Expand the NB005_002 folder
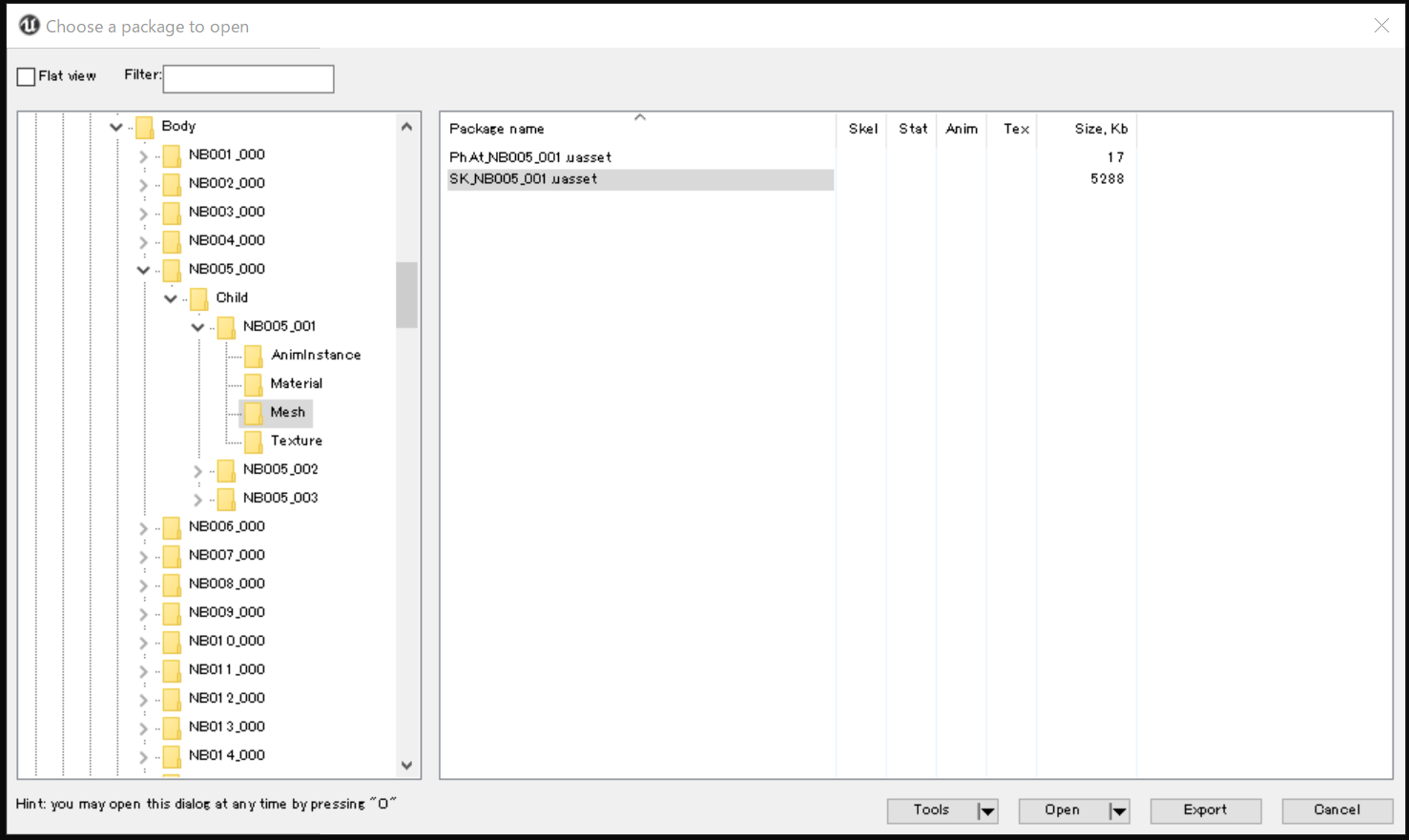Viewport: 1409px width, 840px height. (x=197, y=470)
